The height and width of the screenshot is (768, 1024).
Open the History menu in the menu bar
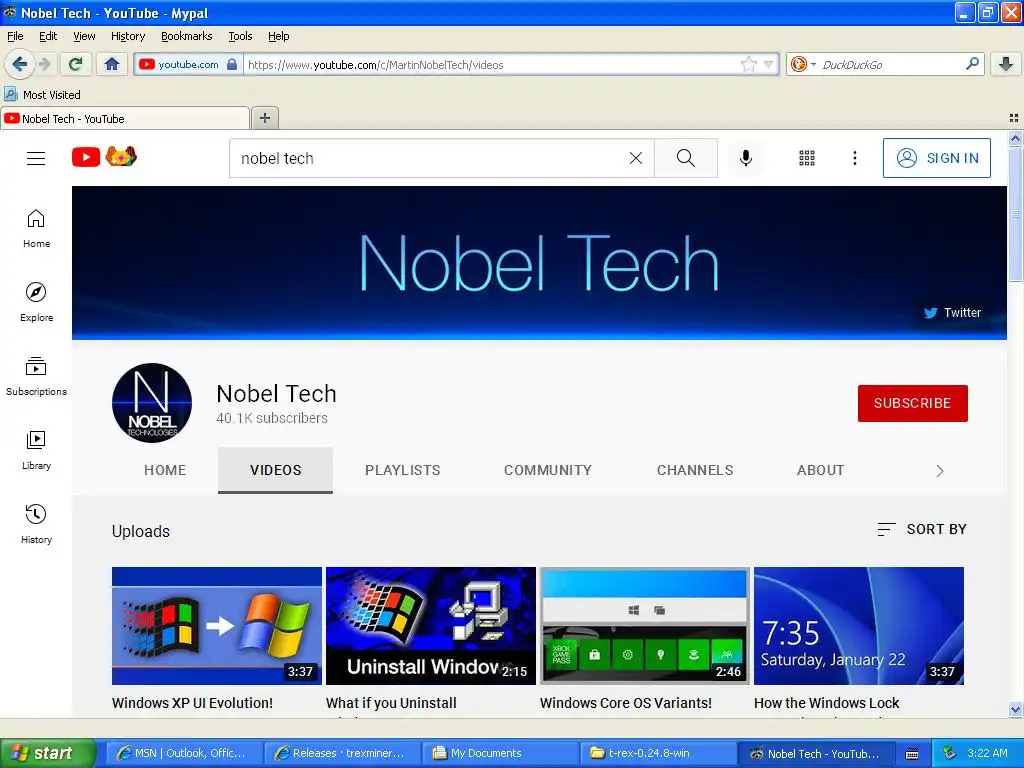pyautogui.click(x=128, y=36)
